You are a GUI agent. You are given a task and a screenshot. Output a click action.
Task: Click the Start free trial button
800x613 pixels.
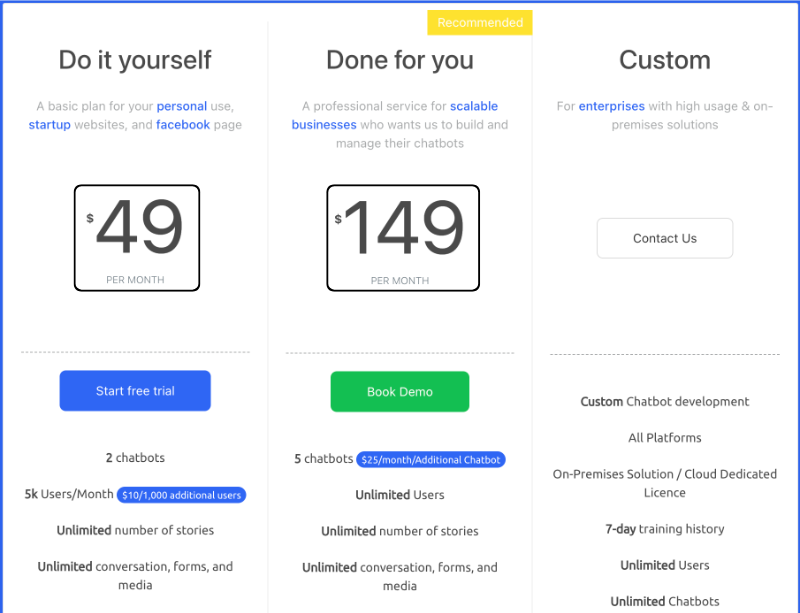coord(135,391)
